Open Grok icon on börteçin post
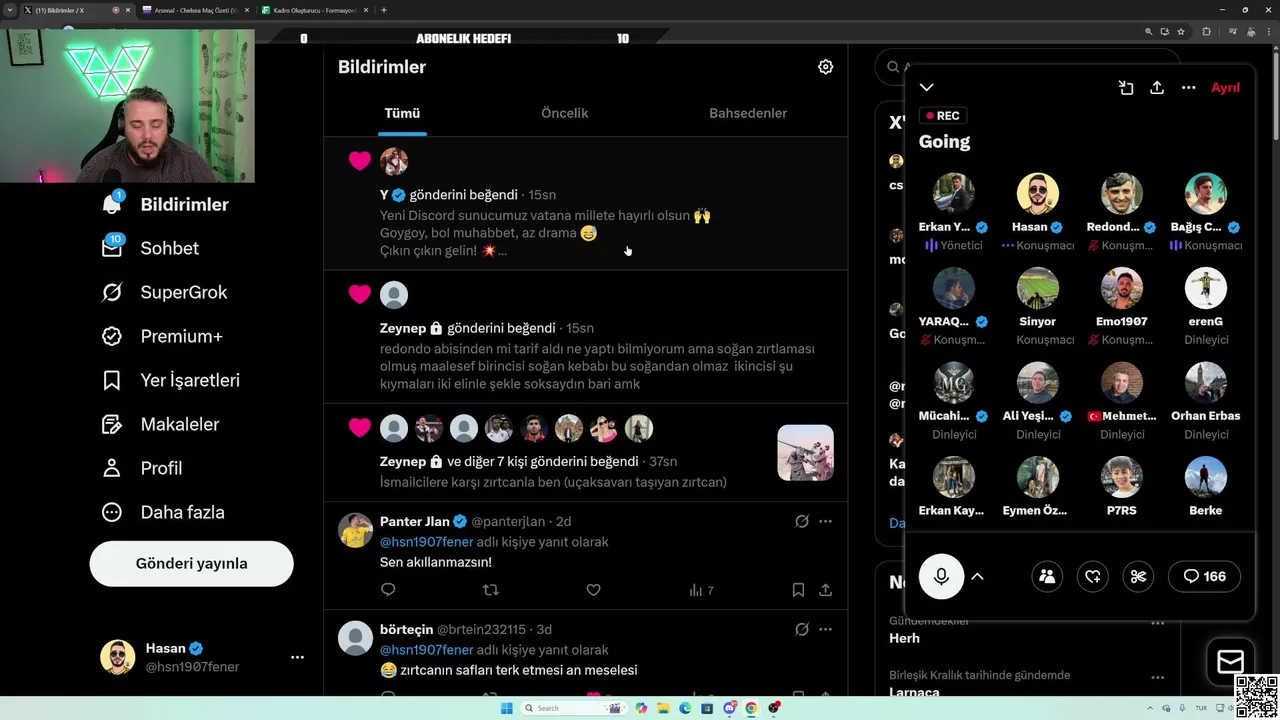 pos(801,629)
